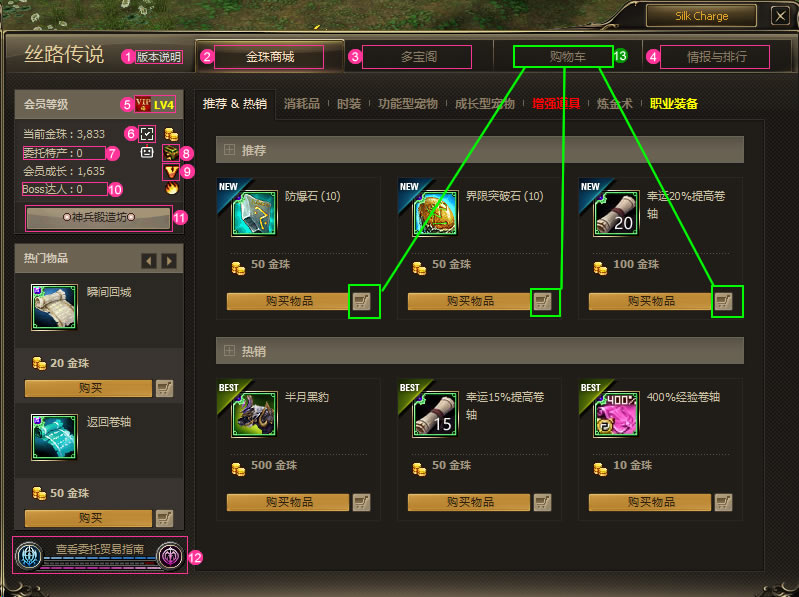Show next 热门物品 with right arrow

pos(169,261)
